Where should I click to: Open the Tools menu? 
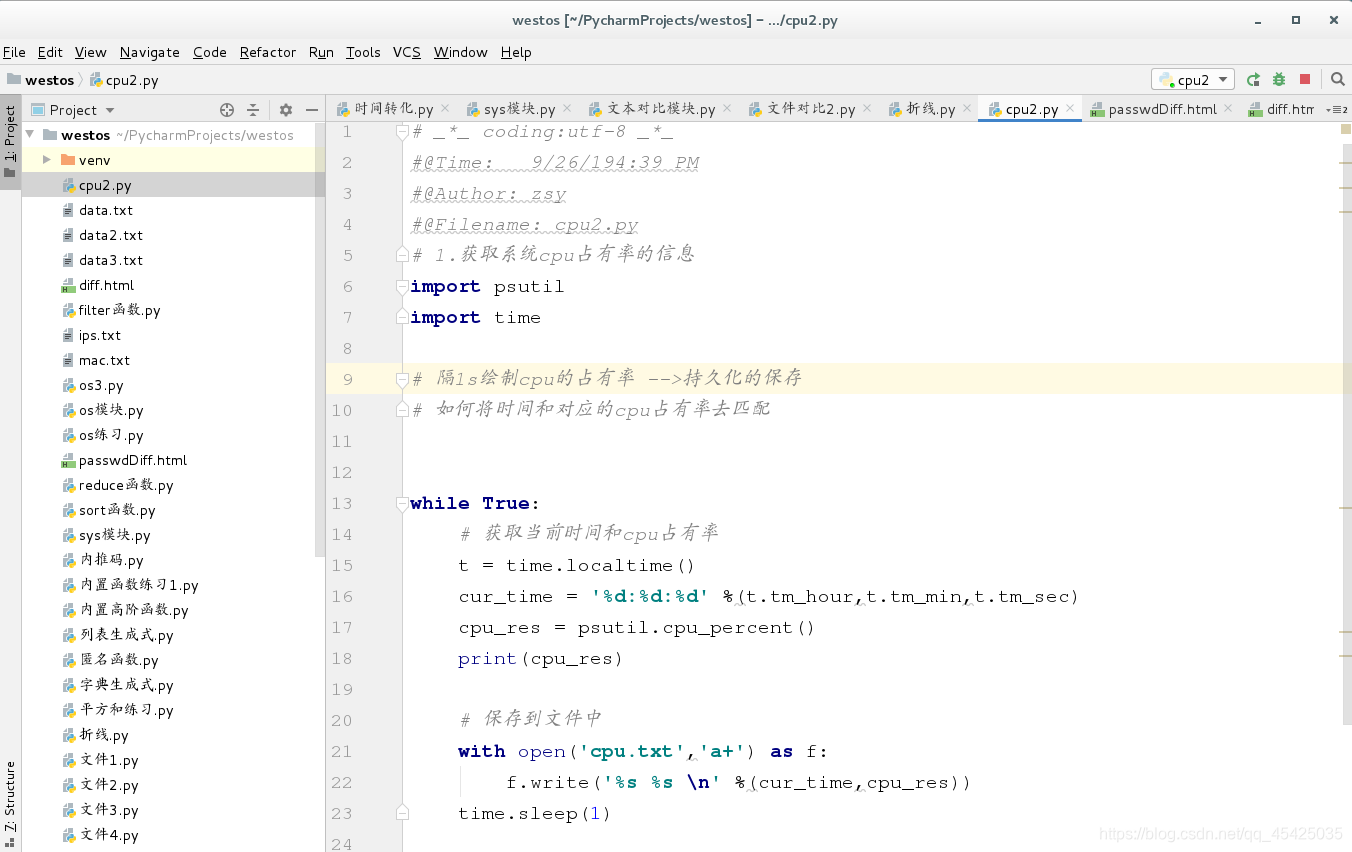click(x=363, y=52)
